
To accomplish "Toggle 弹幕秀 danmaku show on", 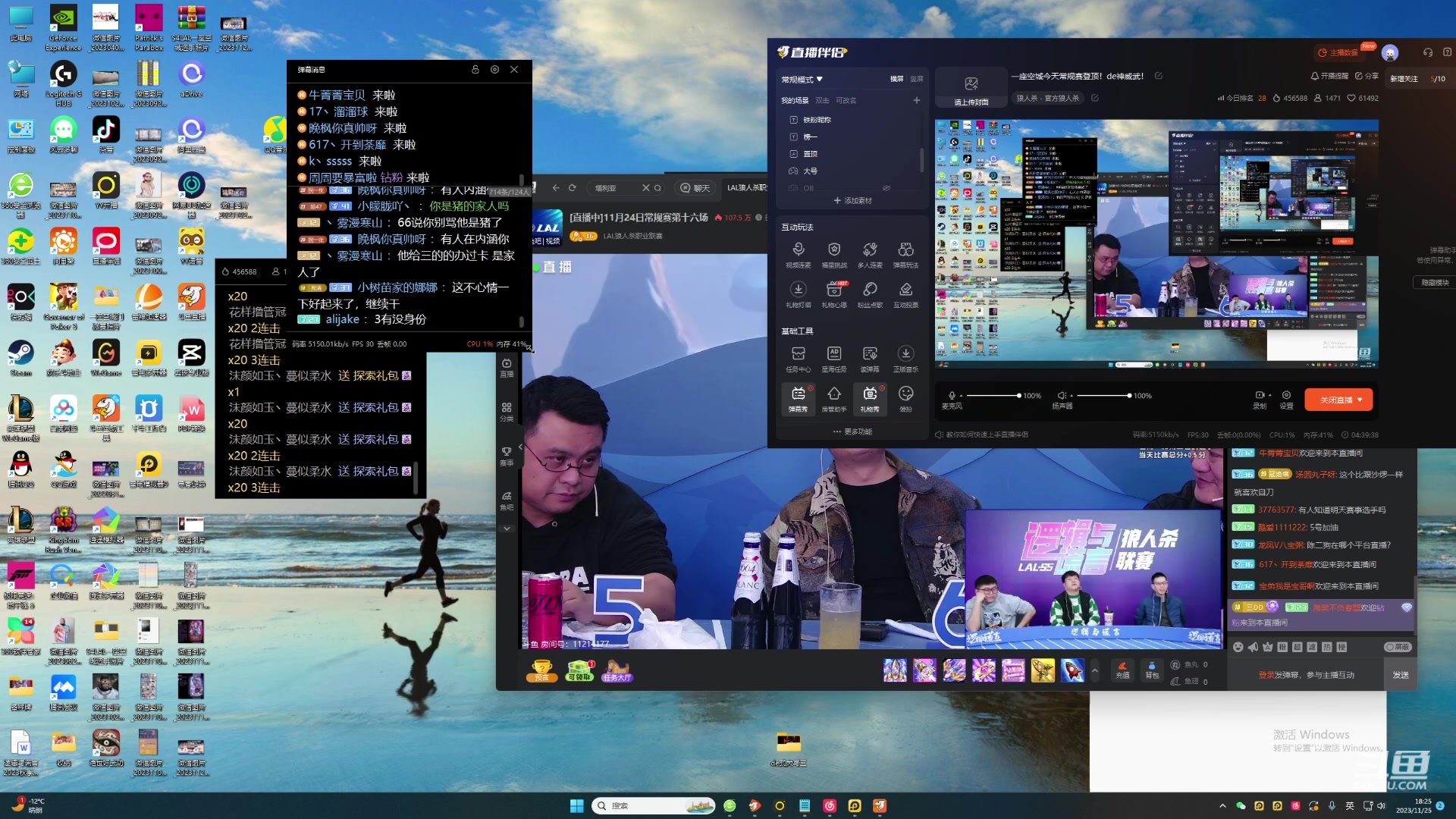I will click(799, 399).
